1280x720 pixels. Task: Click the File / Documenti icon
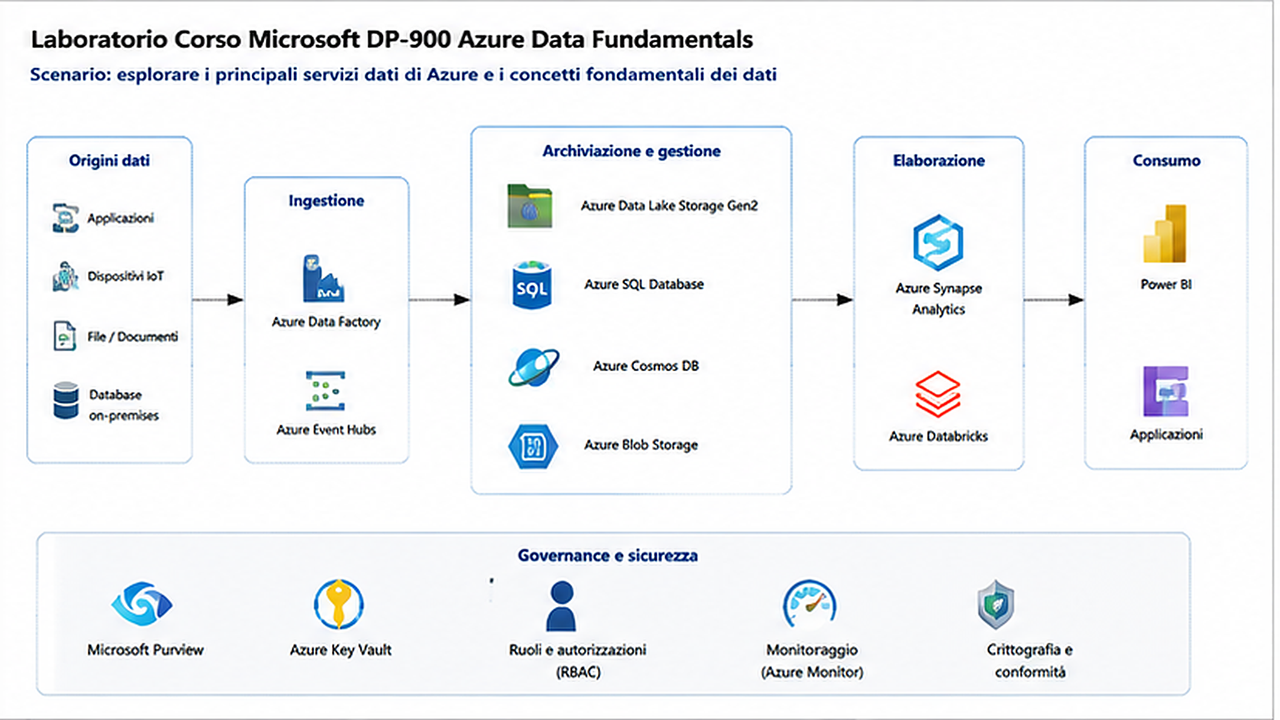(65, 337)
